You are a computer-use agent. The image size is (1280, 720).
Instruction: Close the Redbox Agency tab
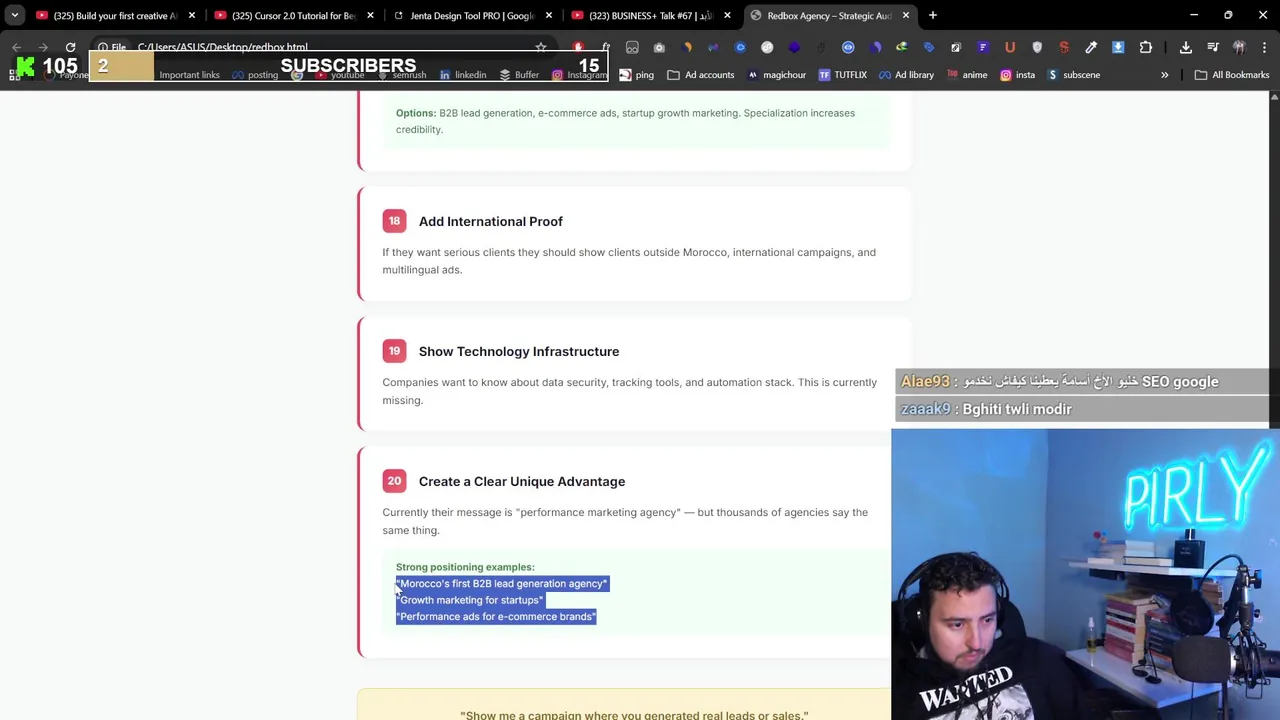pos(906,15)
